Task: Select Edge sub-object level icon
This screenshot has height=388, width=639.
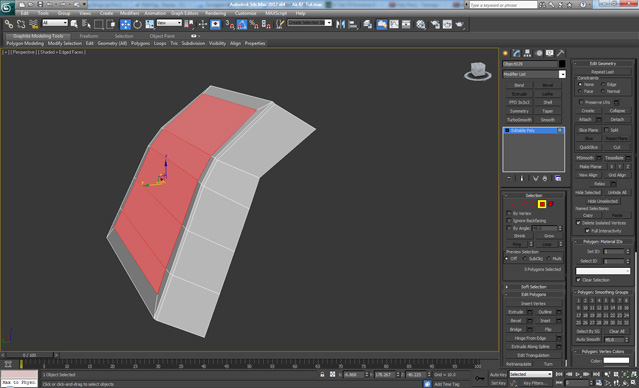Action: 524,204
